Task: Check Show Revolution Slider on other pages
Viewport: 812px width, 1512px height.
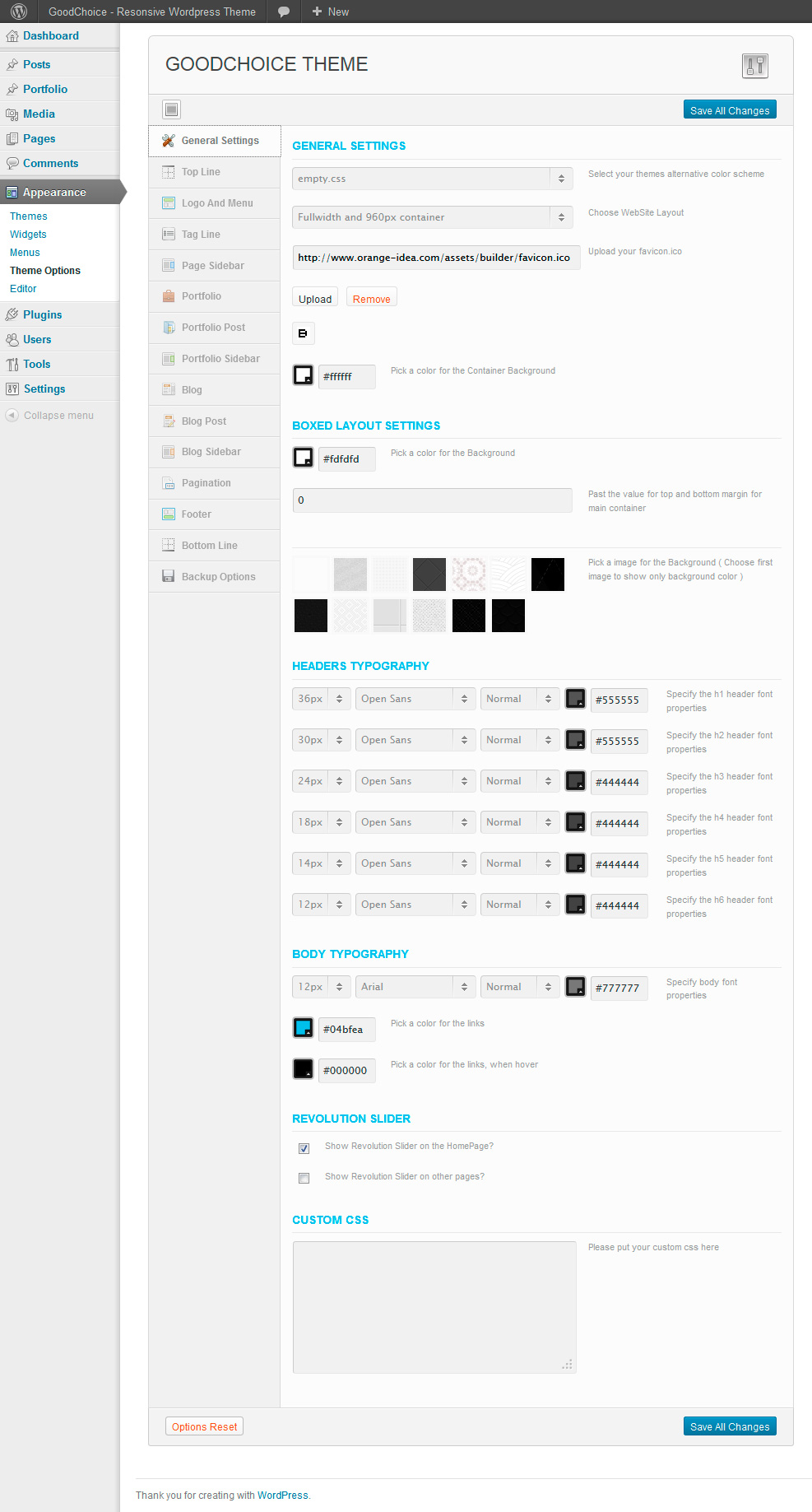Action: click(x=304, y=1179)
